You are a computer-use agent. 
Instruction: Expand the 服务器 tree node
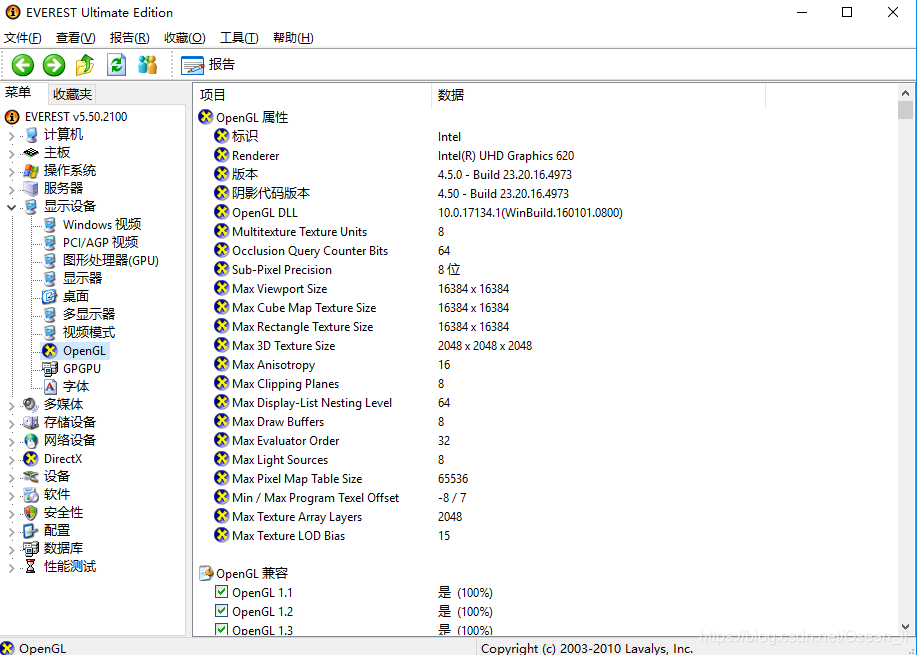pyautogui.click(x=11, y=189)
